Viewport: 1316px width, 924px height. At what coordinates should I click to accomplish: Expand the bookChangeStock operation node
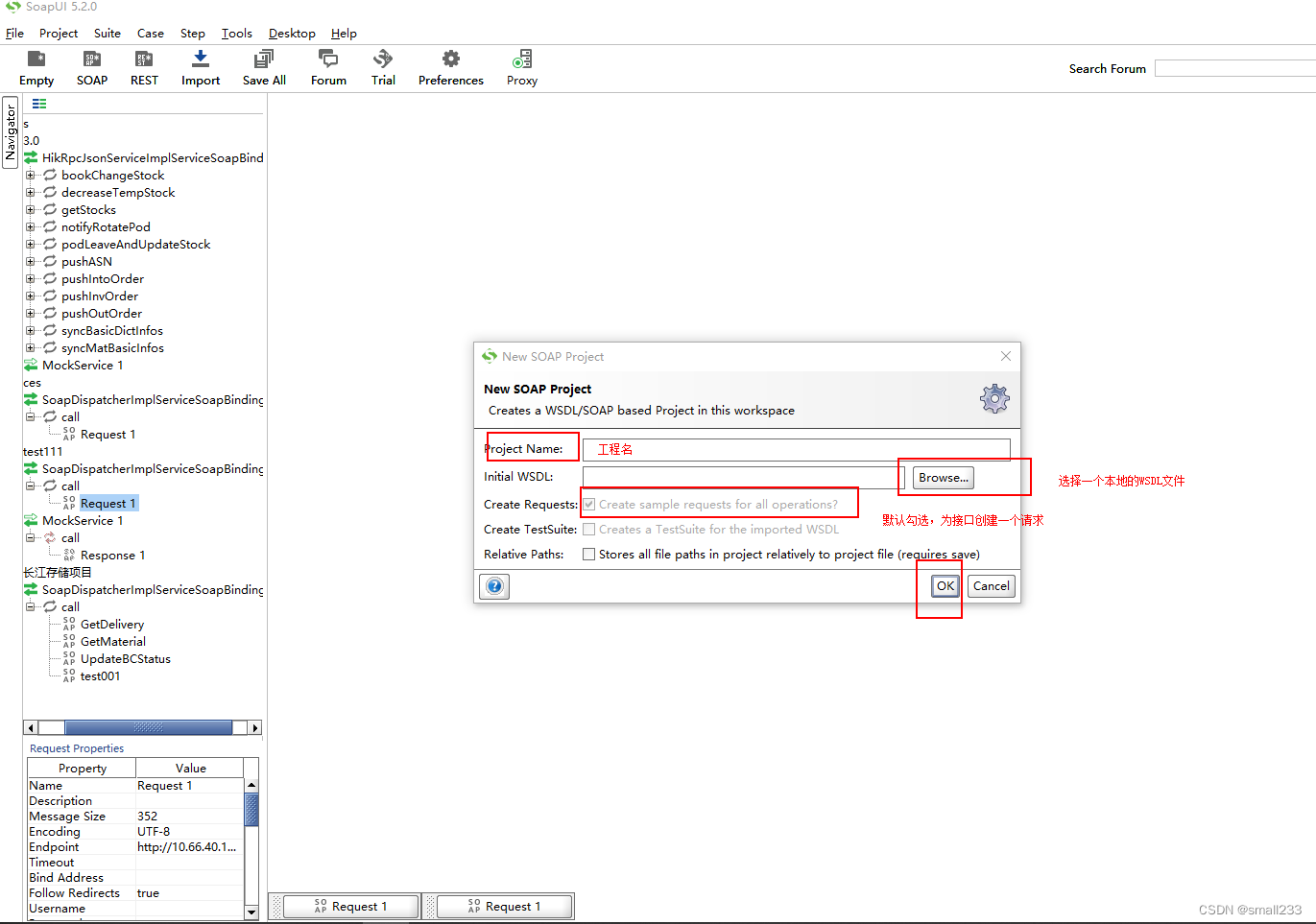(x=30, y=175)
